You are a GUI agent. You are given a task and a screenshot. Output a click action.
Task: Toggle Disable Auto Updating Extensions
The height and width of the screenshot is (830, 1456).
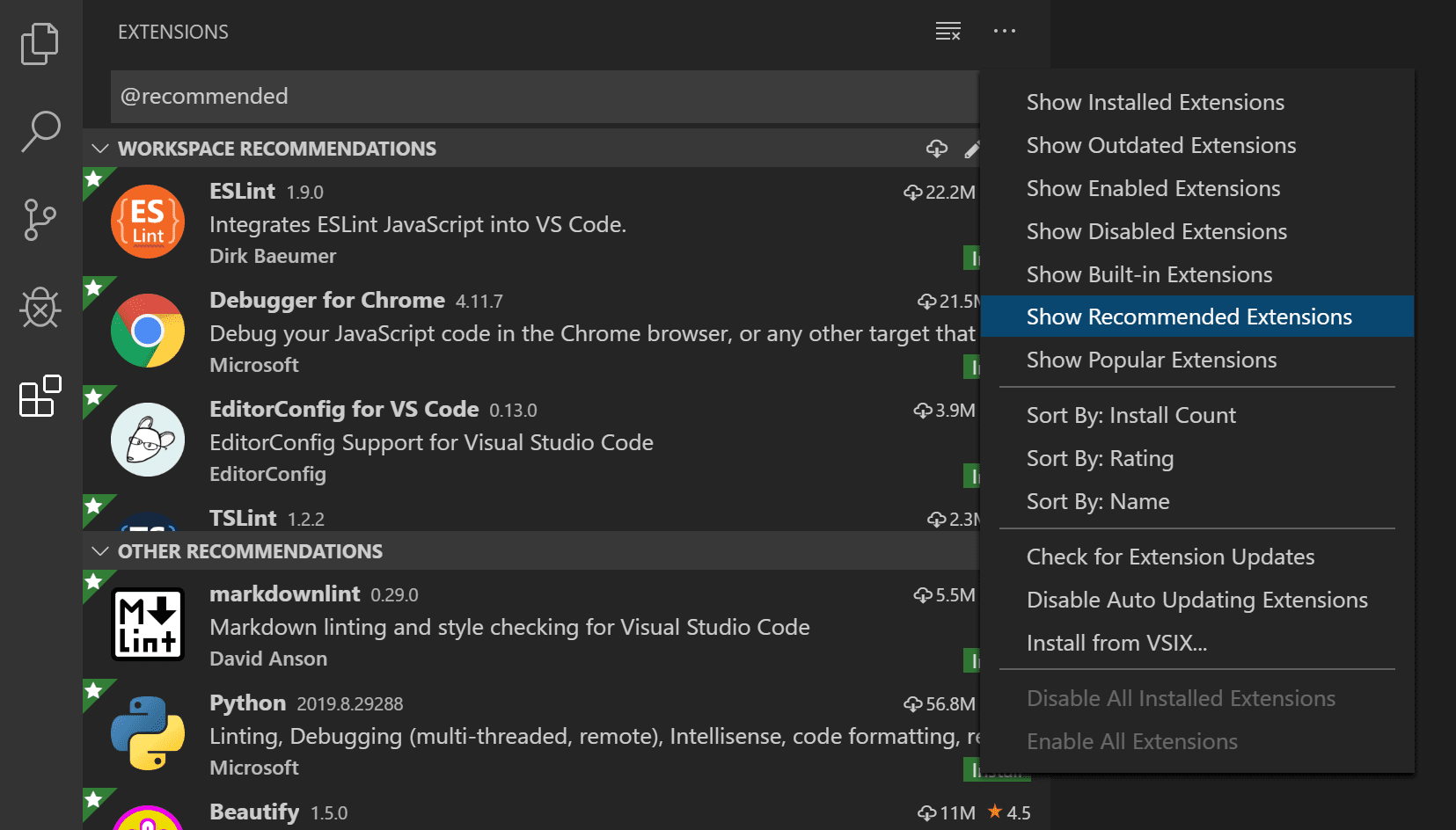pyautogui.click(x=1196, y=600)
